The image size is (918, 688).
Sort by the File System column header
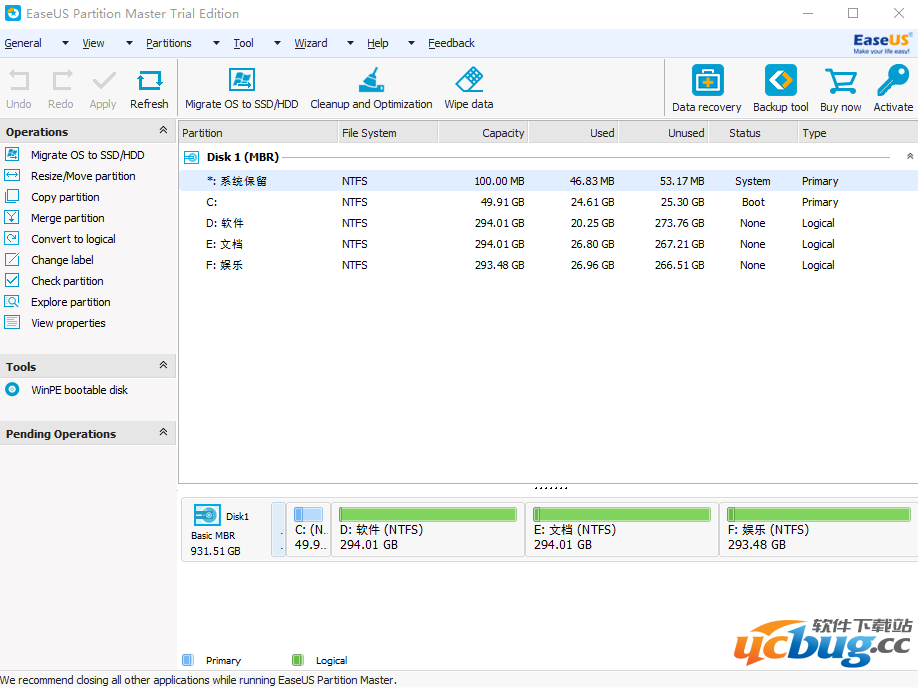pyautogui.click(x=388, y=133)
